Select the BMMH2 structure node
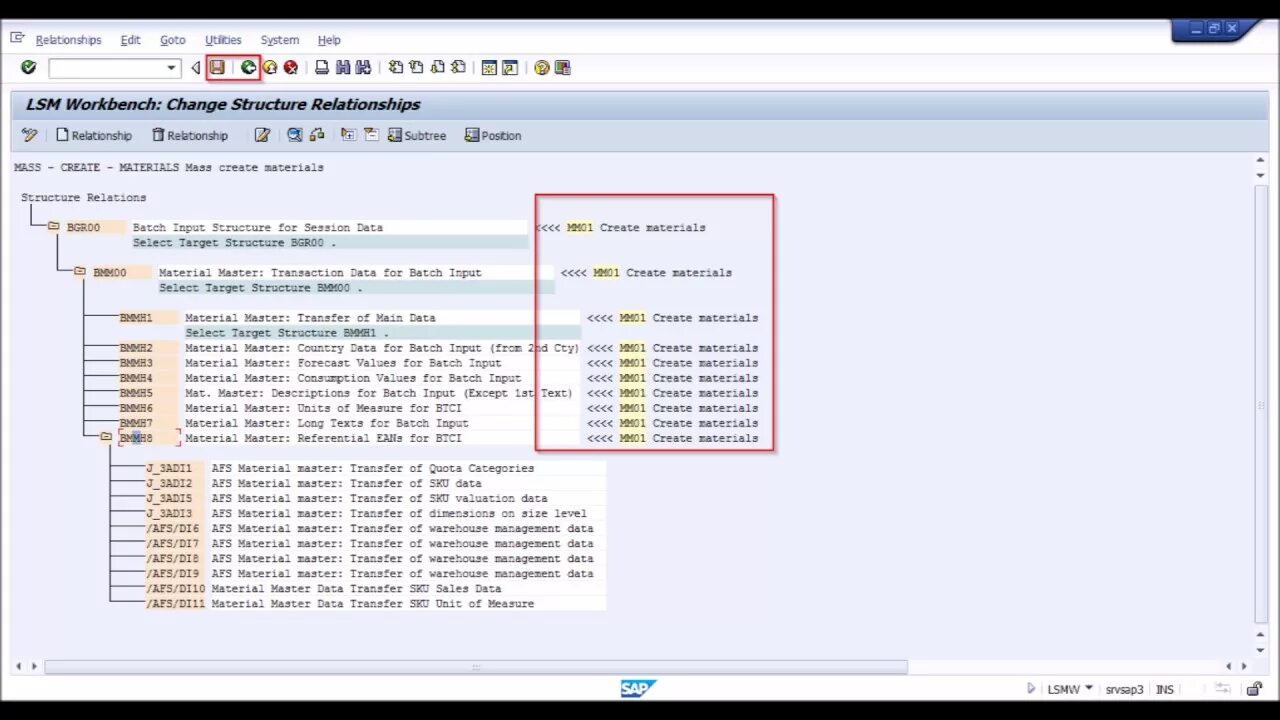Viewport: 1280px width, 720px height. (x=136, y=348)
